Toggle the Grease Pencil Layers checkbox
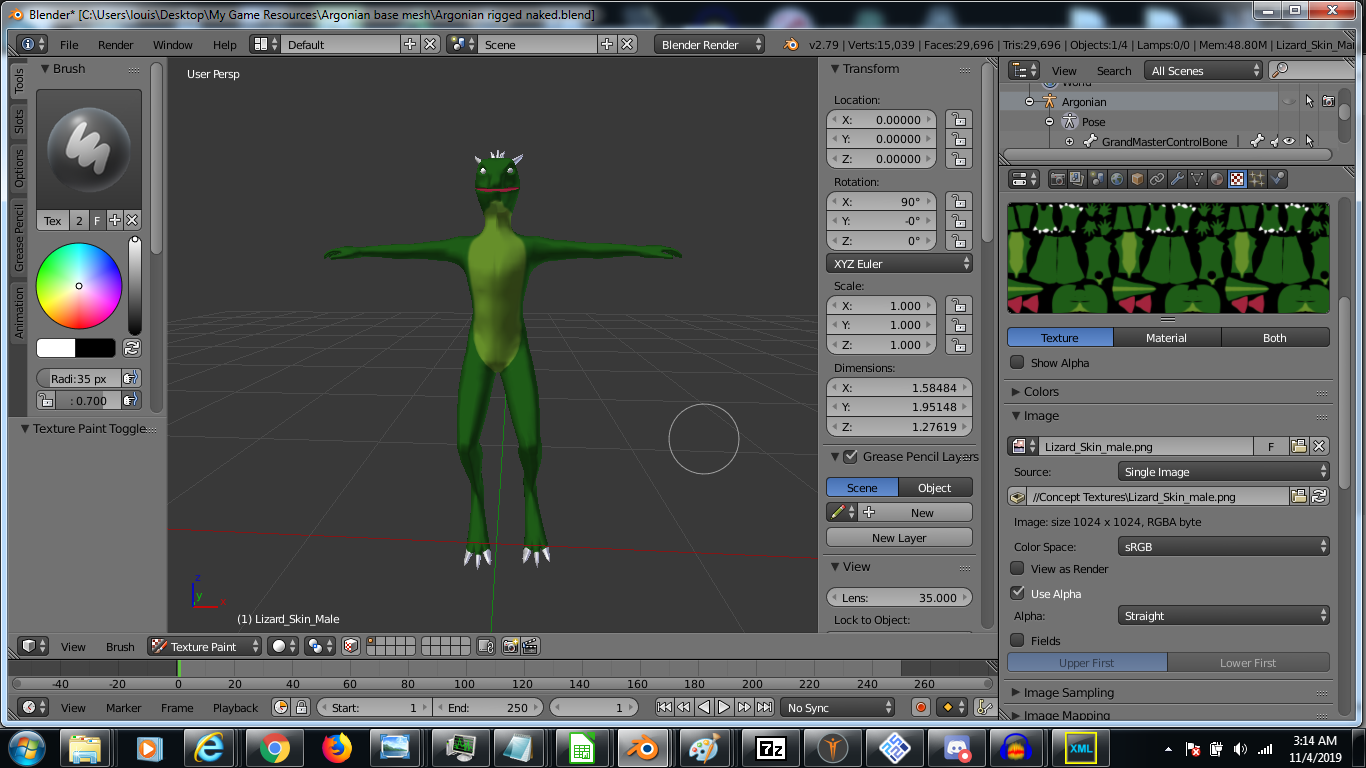This screenshot has width=1366, height=768. [x=850, y=456]
